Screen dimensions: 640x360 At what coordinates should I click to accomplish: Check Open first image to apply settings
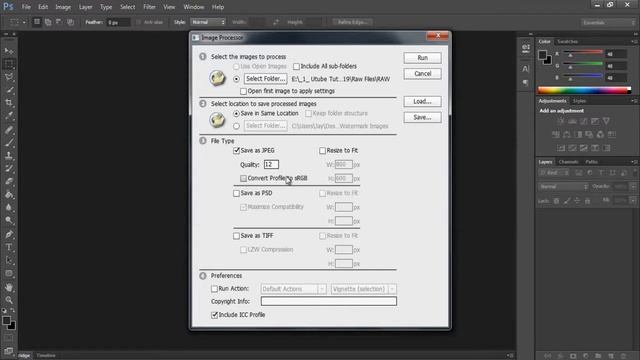[243, 91]
